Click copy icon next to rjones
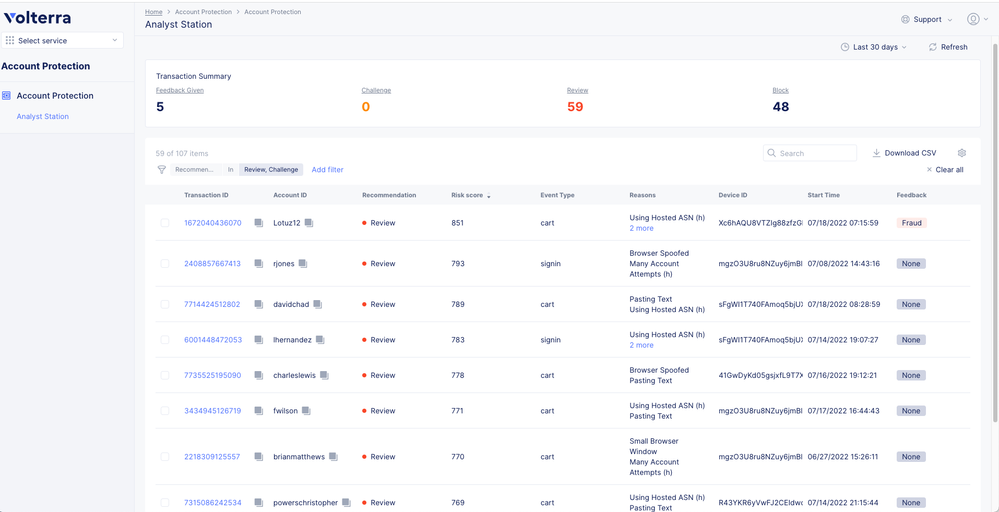Screen dimensions: 999x512 [x=303, y=264]
